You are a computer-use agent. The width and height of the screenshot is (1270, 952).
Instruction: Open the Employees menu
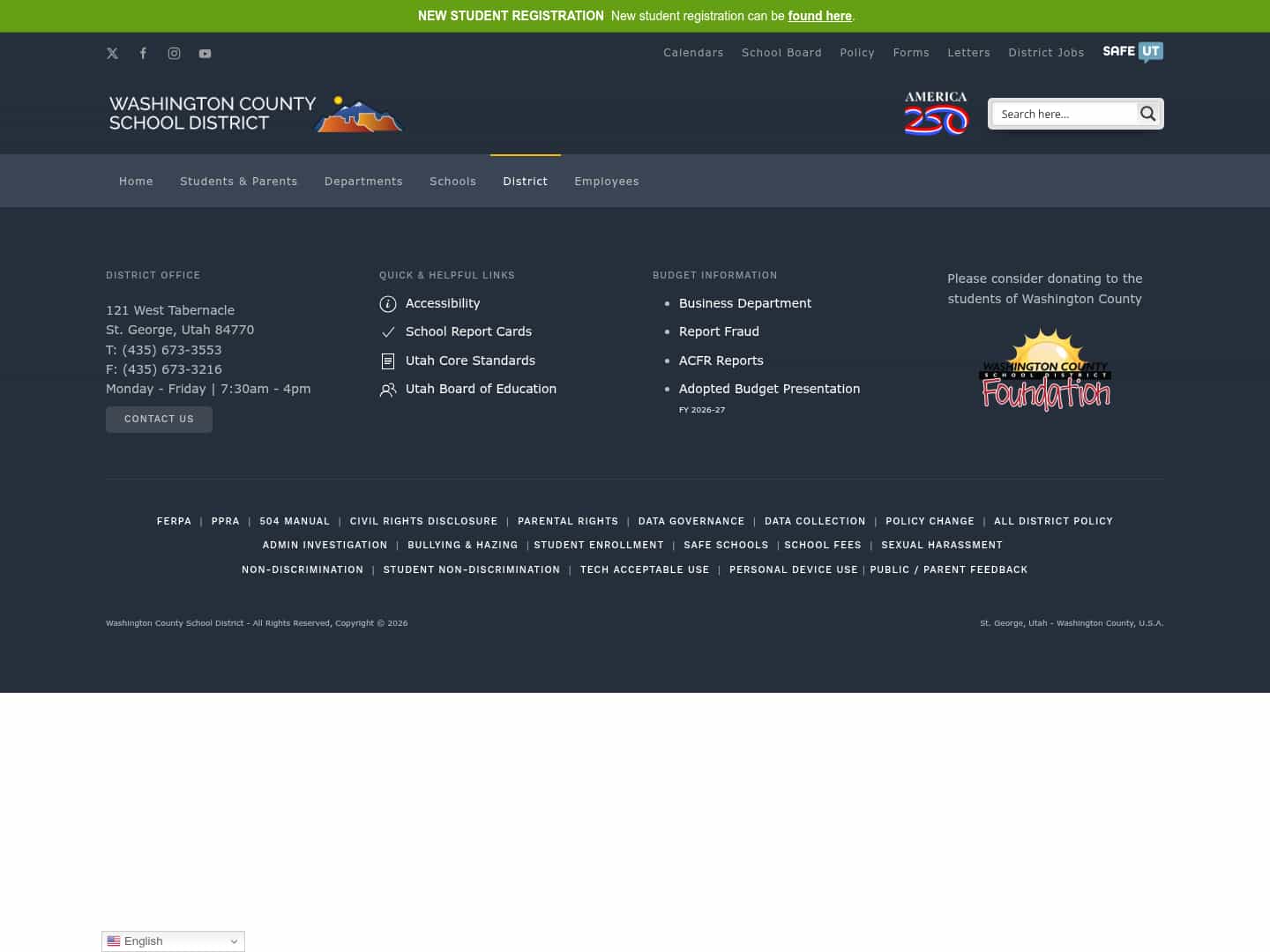(607, 182)
